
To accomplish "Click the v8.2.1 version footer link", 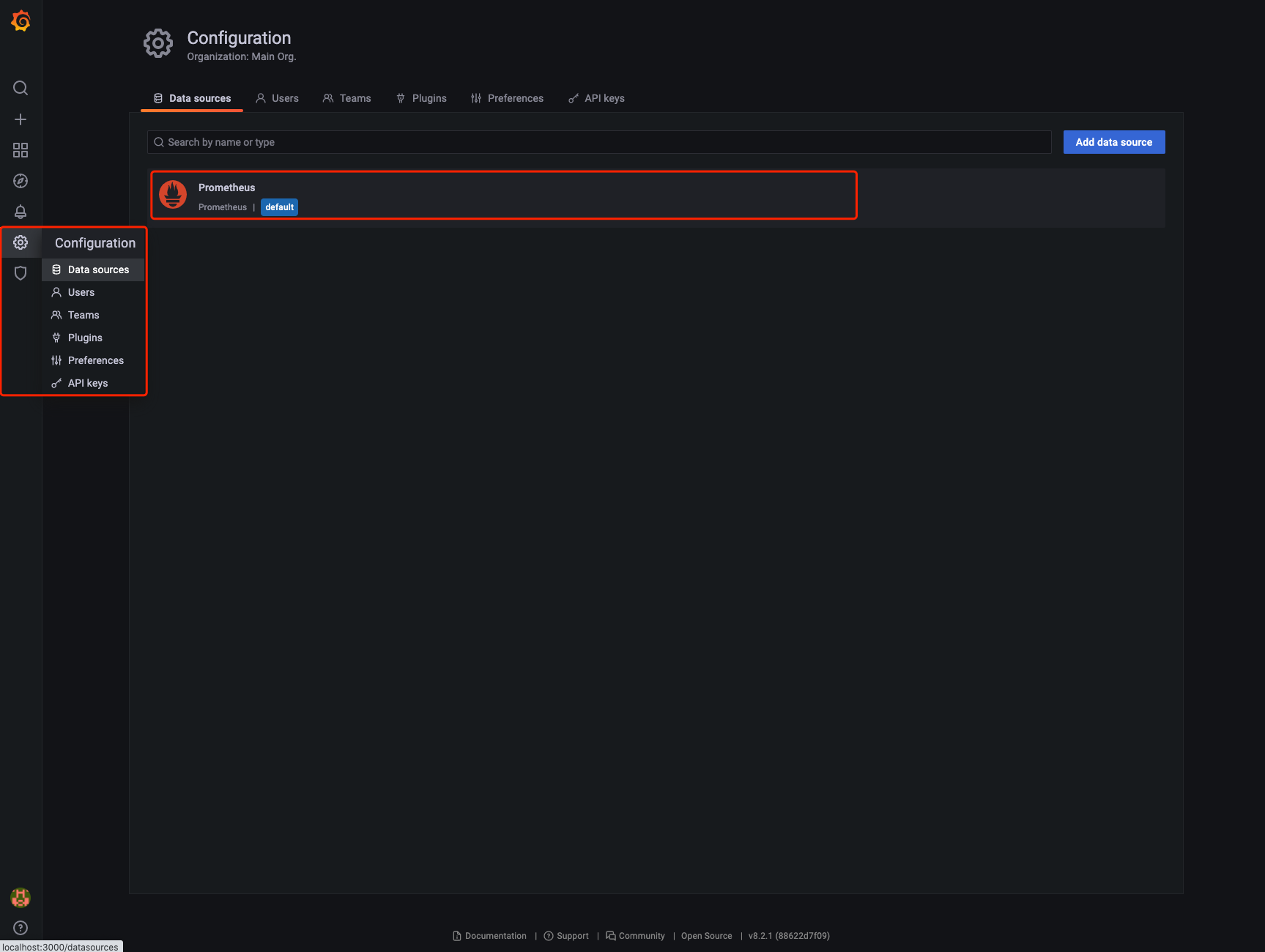I will pyautogui.click(x=789, y=936).
